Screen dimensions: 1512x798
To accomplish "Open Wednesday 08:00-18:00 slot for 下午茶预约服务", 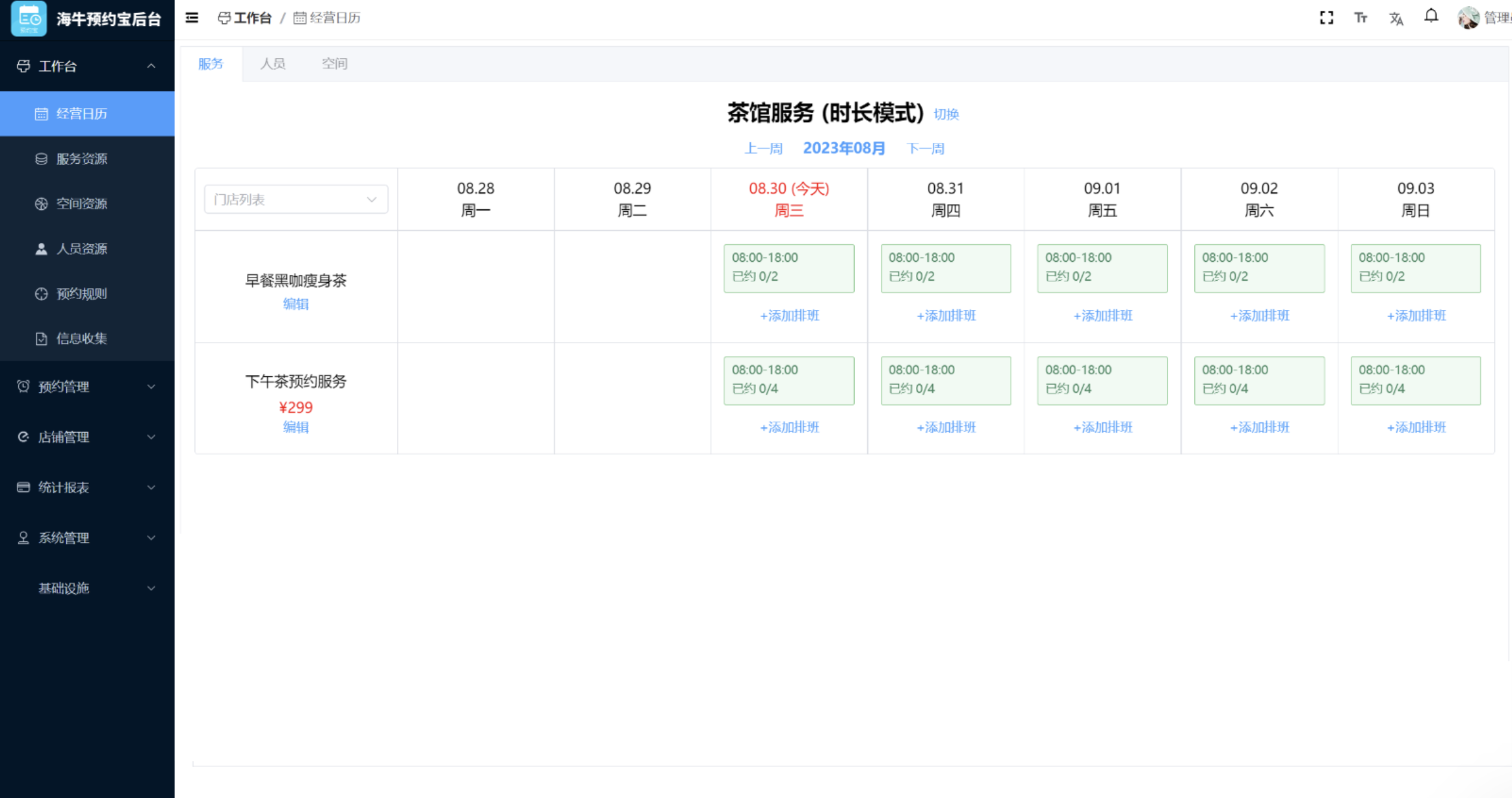I will [x=789, y=380].
